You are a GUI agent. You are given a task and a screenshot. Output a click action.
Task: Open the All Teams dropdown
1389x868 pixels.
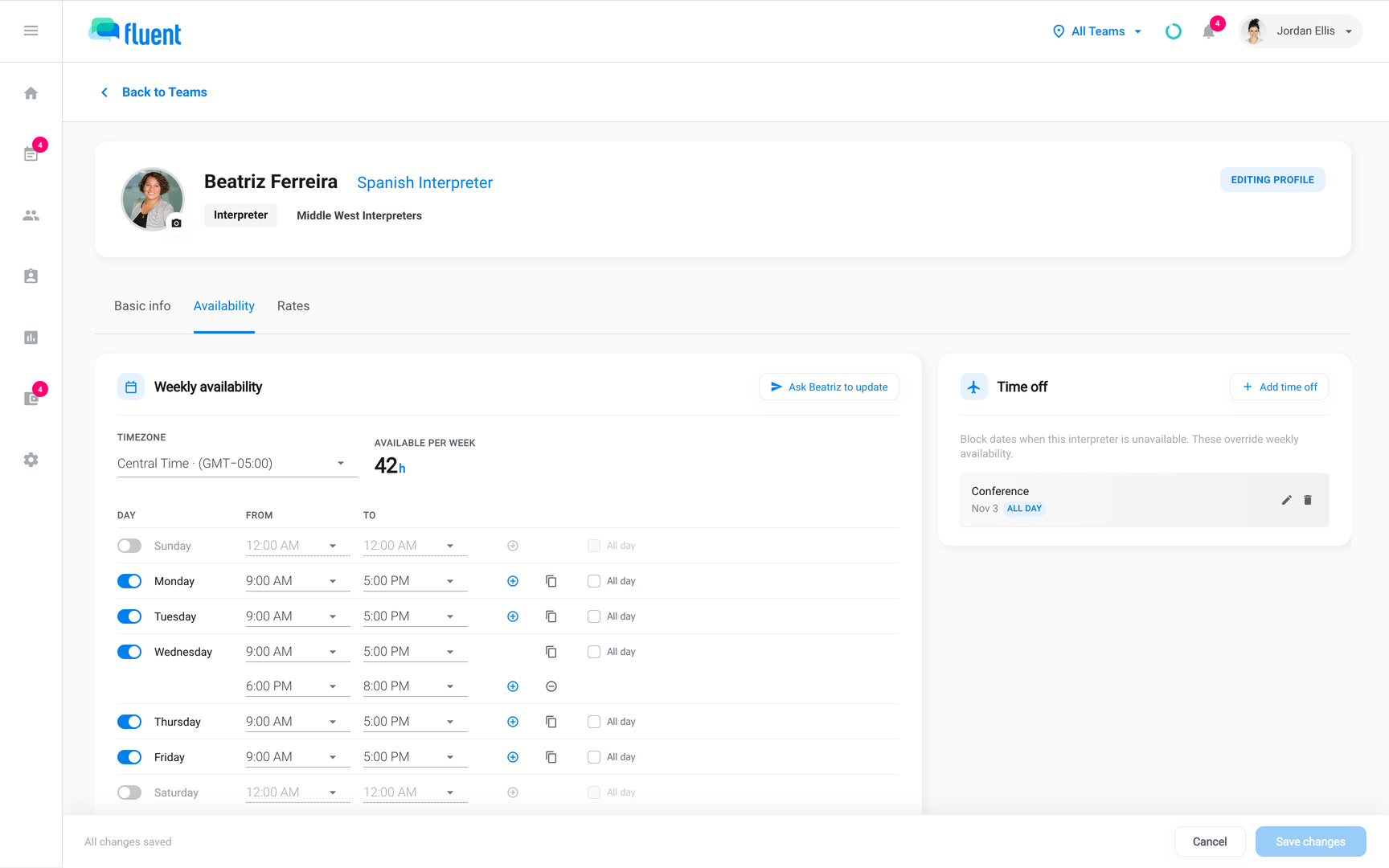click(1096, 31)
